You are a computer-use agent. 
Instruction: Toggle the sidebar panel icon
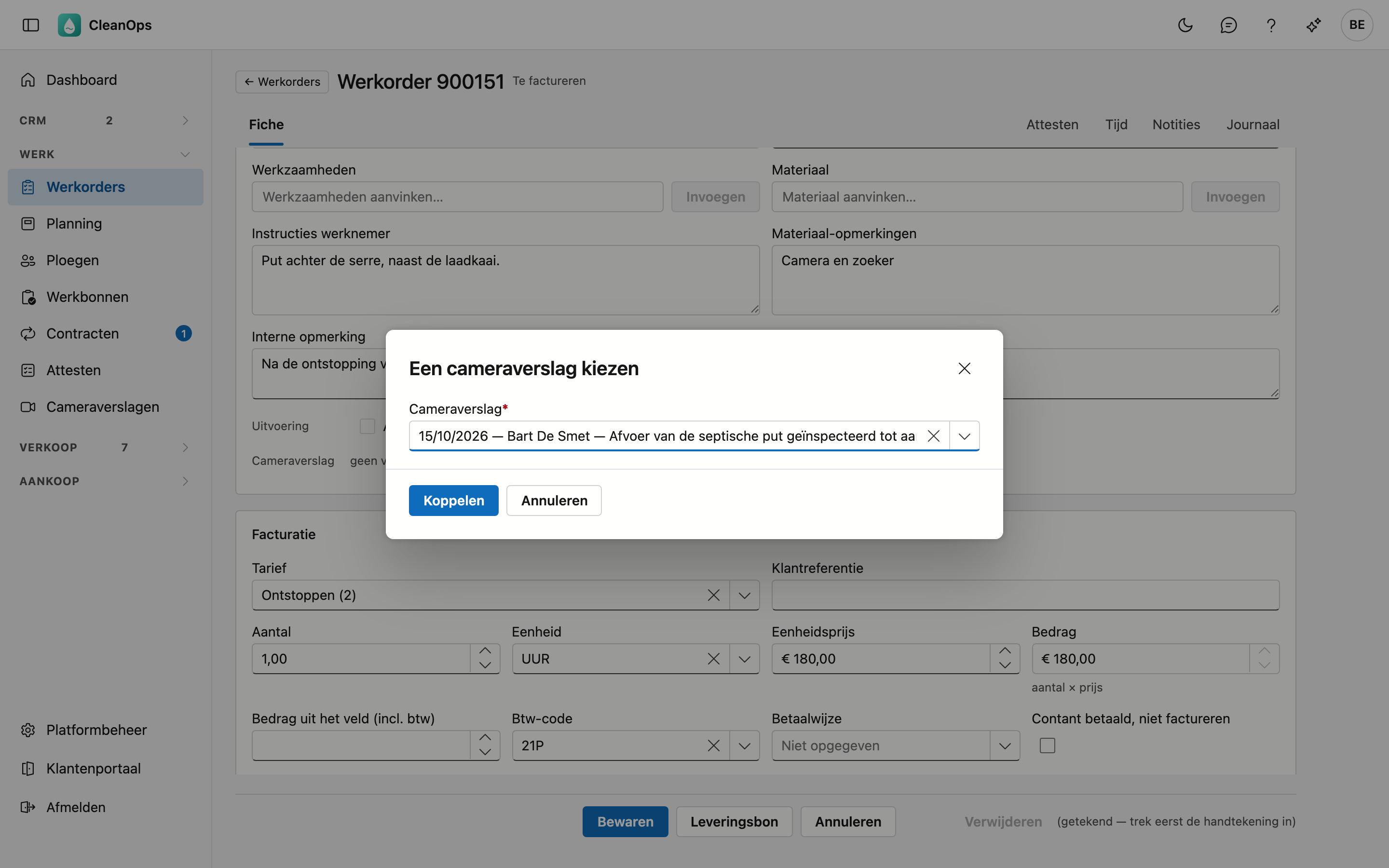[x=30, y=25]
